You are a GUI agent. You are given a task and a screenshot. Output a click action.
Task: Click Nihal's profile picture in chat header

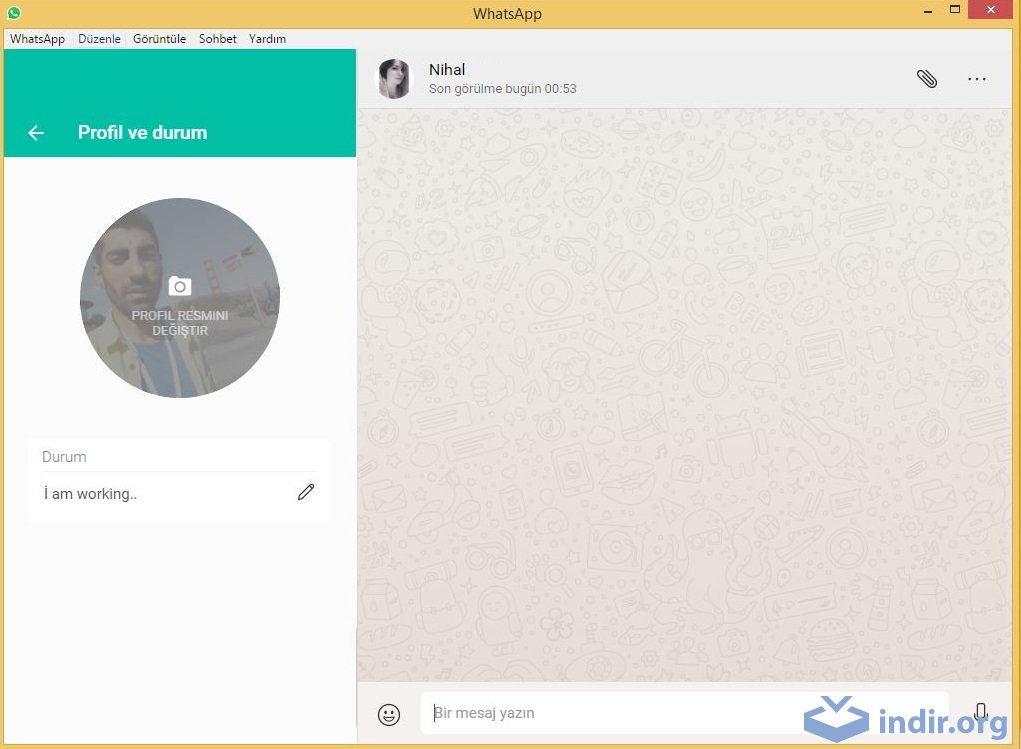pos(394,79)
